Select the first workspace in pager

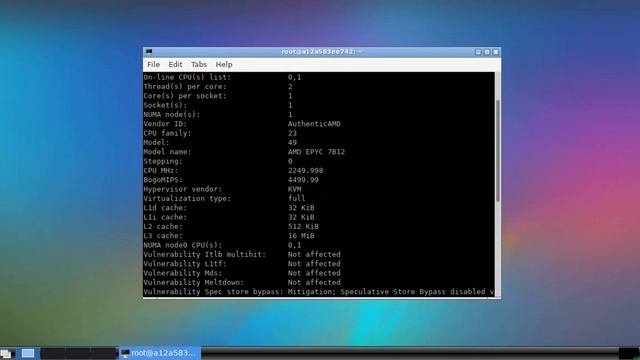click(28, 353)
